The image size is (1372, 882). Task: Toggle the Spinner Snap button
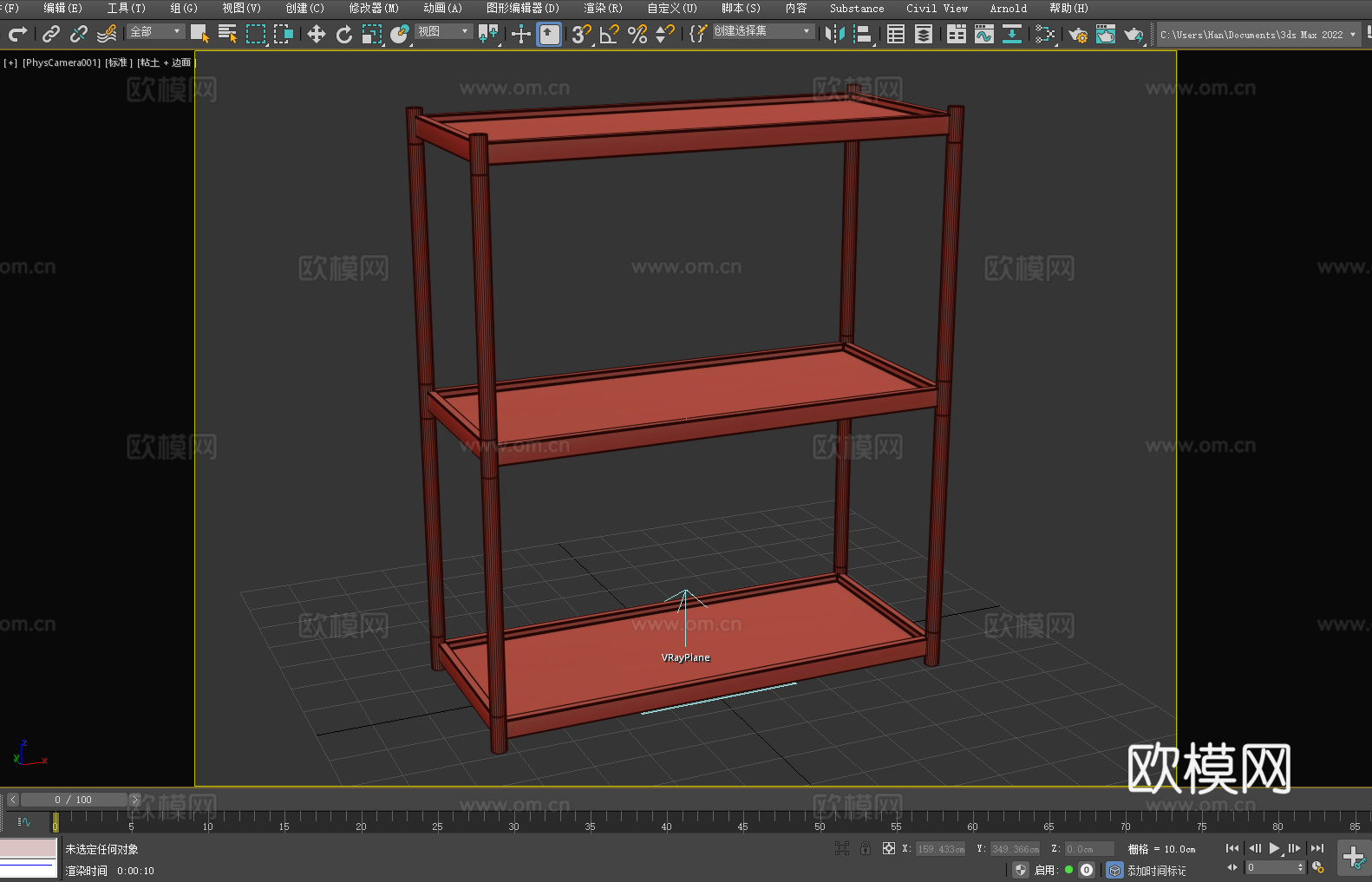click(665, 34)
